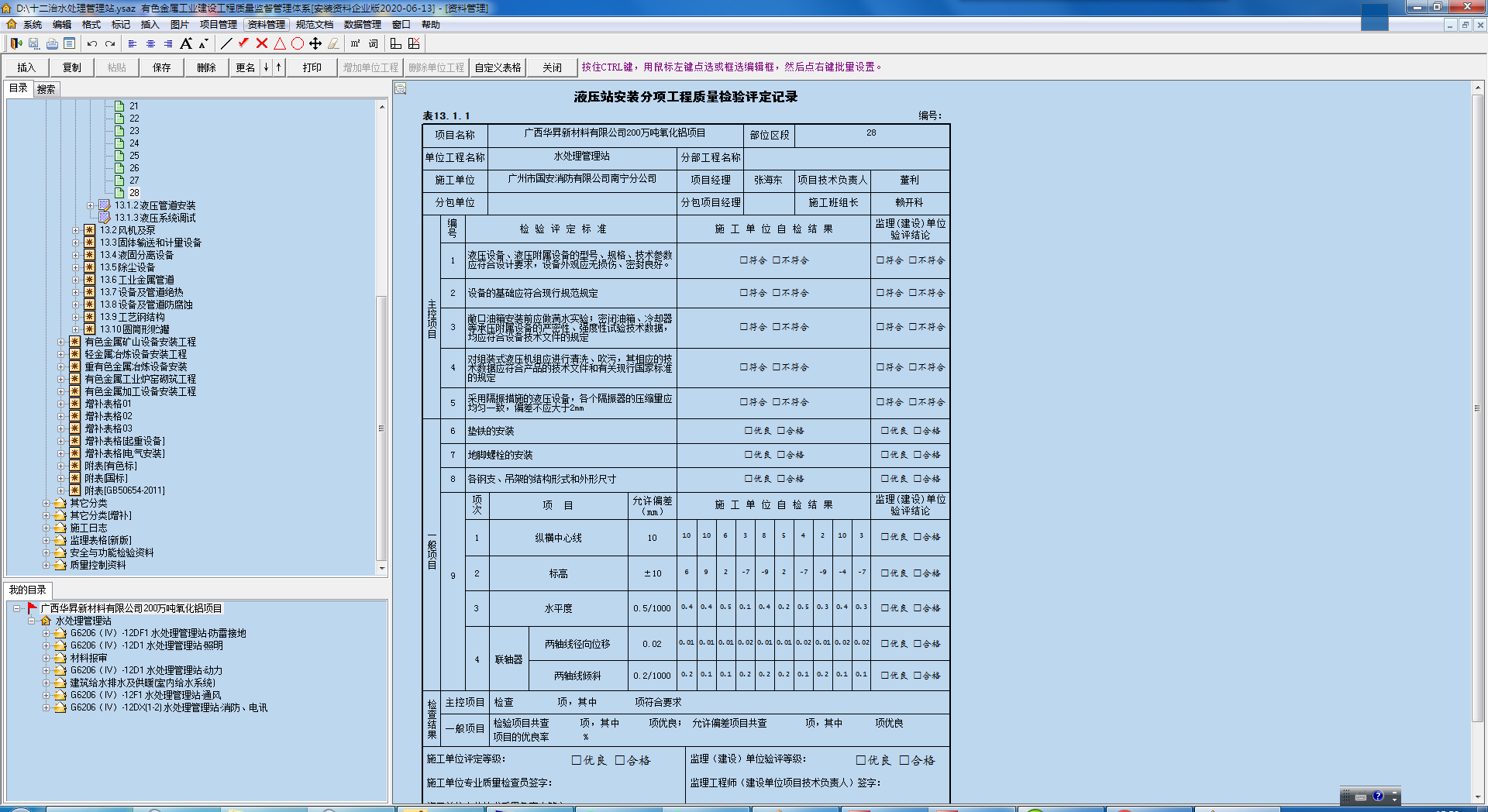Select the red checkmark tool
Image resolution: width=1488 pixels, height=812 pixels.
tap(243, 44)
